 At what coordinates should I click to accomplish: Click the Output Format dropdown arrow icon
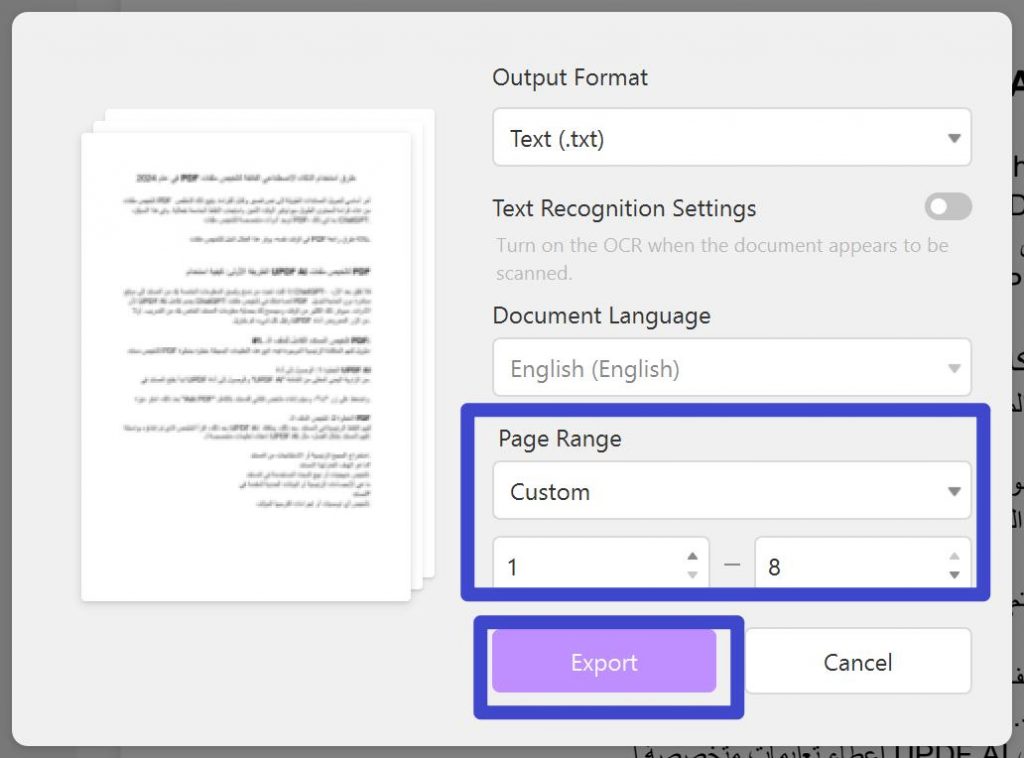[x=952, y=137]
